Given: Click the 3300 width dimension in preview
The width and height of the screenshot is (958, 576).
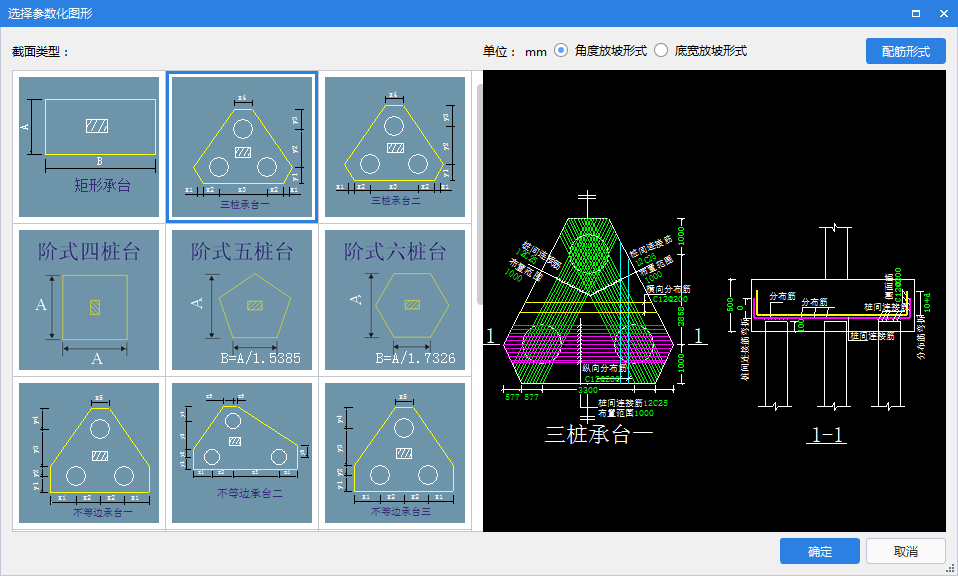Looking at the screenshot, I should coord(588,390).
